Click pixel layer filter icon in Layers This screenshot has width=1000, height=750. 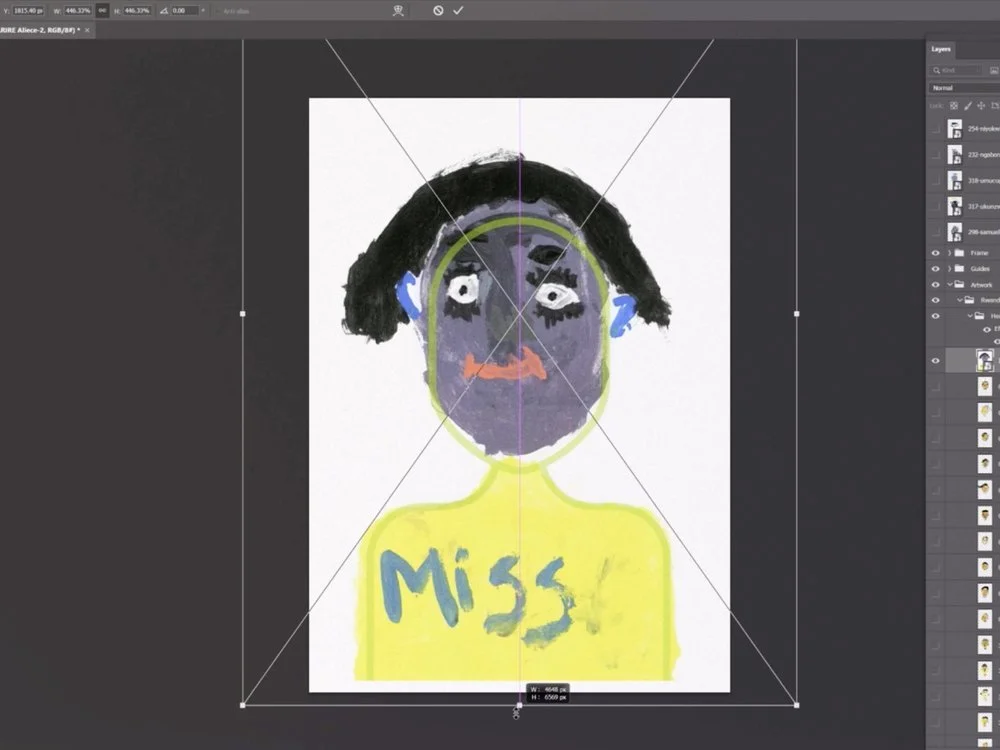994,70
